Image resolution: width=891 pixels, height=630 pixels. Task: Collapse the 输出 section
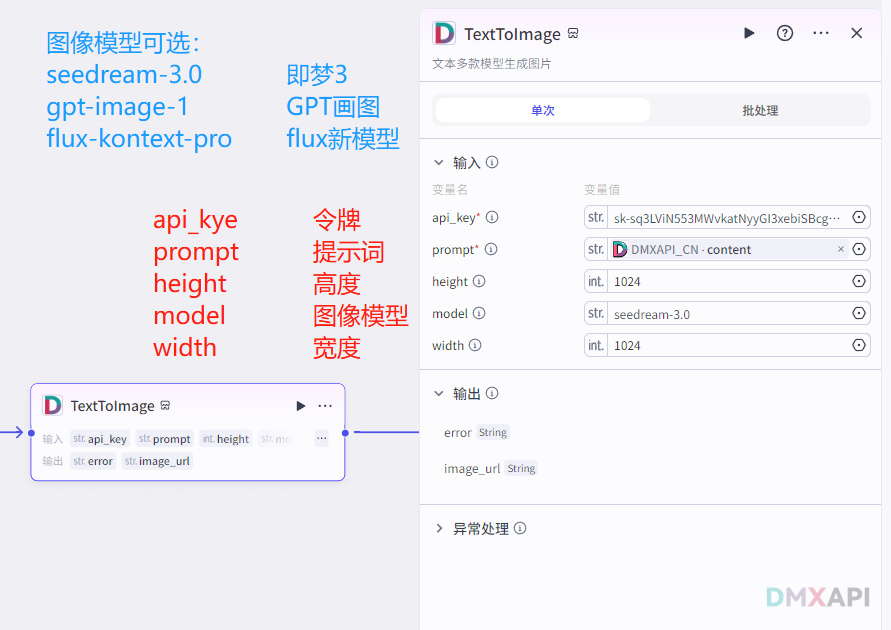coord(438,394)
